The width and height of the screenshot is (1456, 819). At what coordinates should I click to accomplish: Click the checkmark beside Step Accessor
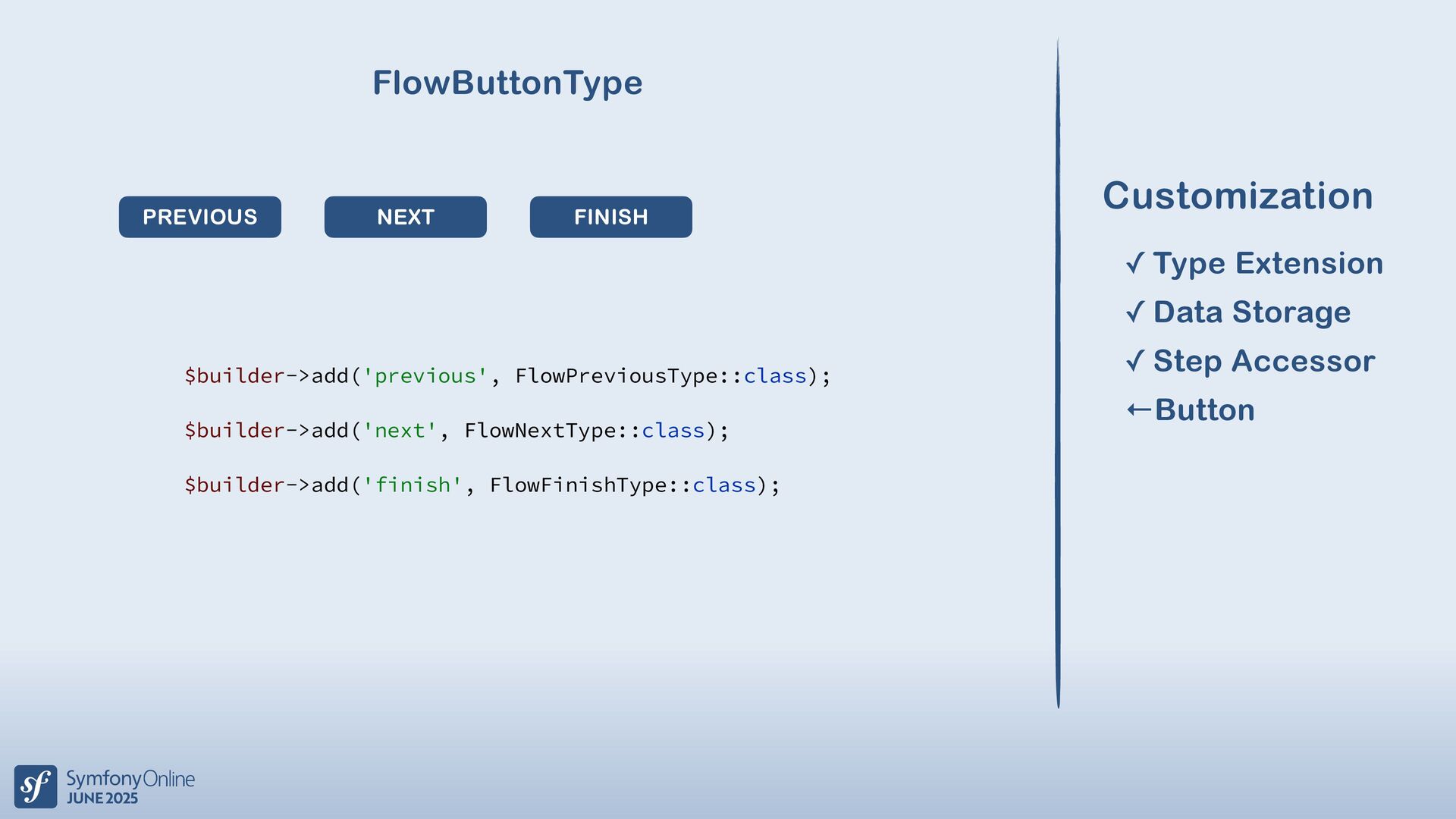pyautogui.click(x=1134, y=361)
